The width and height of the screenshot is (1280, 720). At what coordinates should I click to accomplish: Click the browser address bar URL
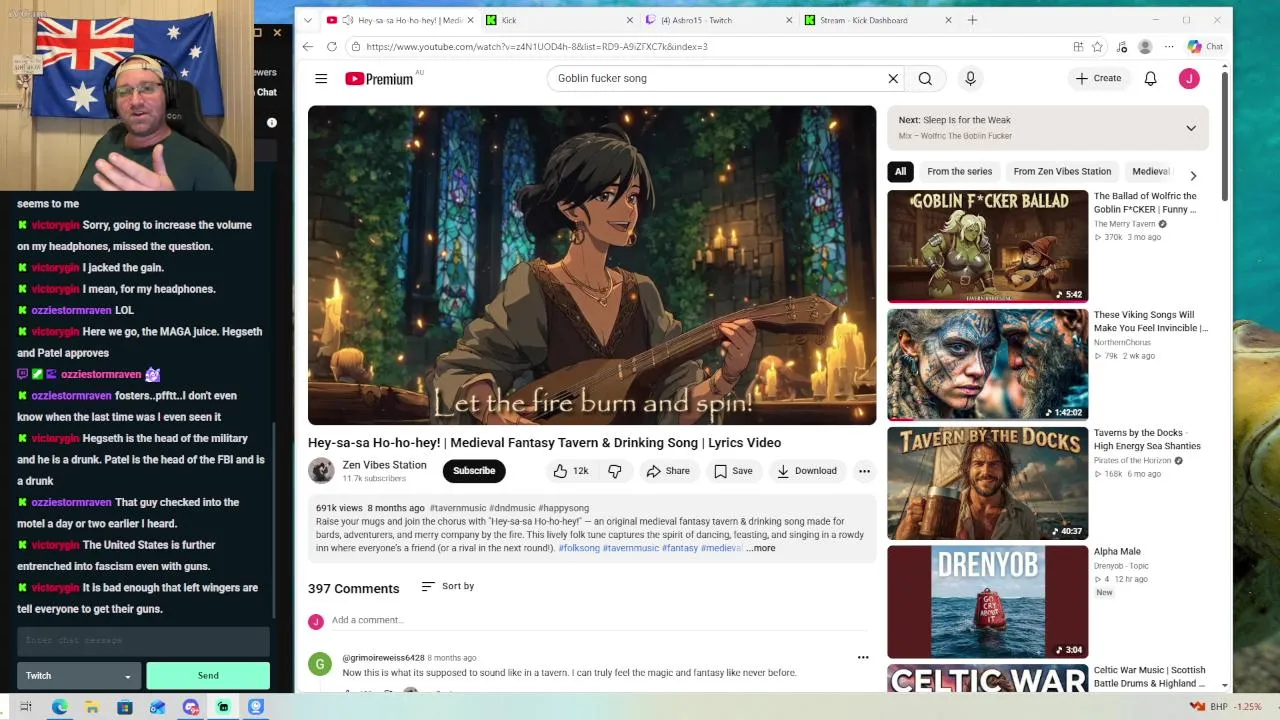pyautogui.click(x=536, y=46)
